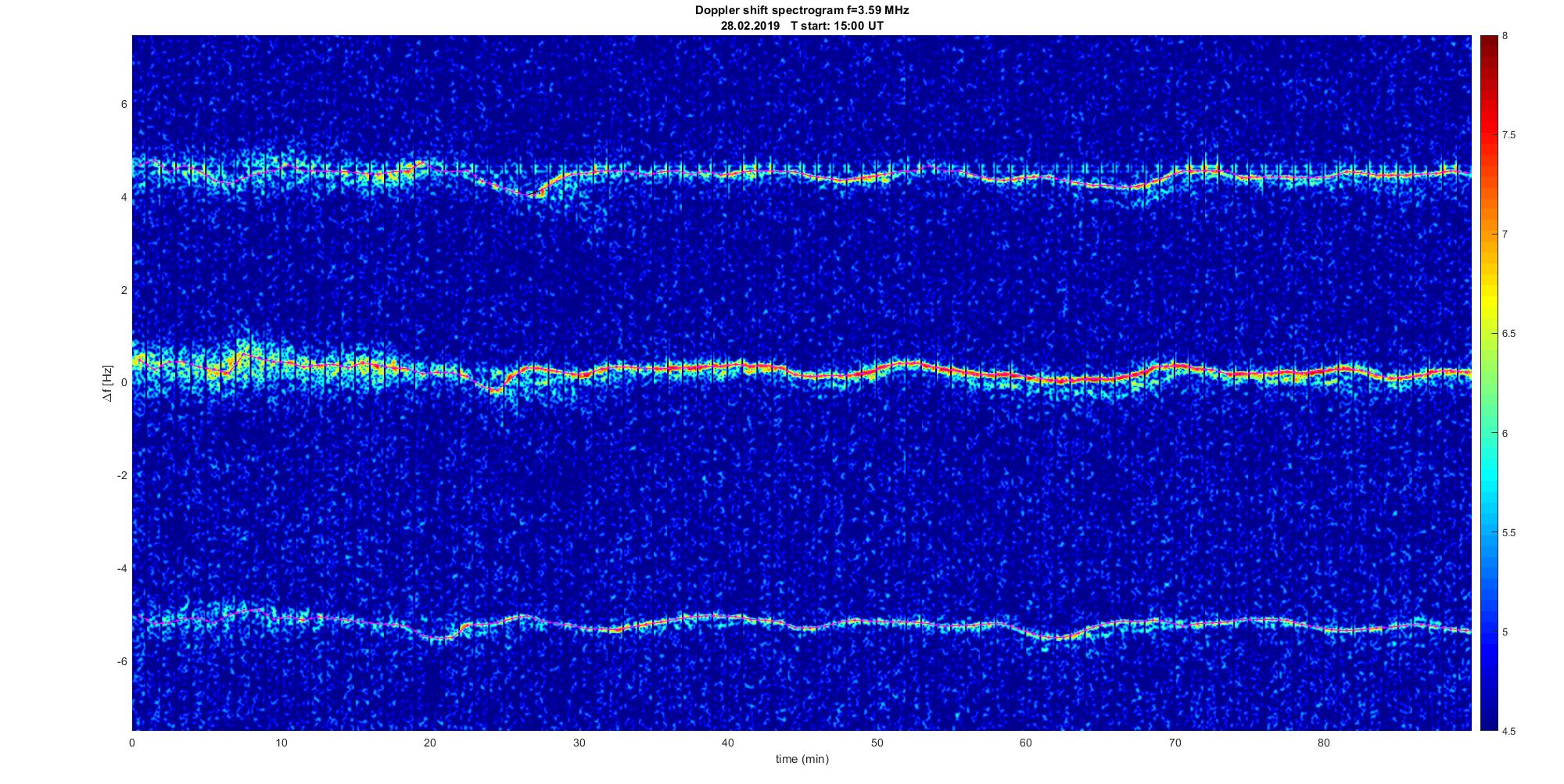Click the x-axis tick label '0'
Screen dimensions: 1564x784
[x=132, y=743]
